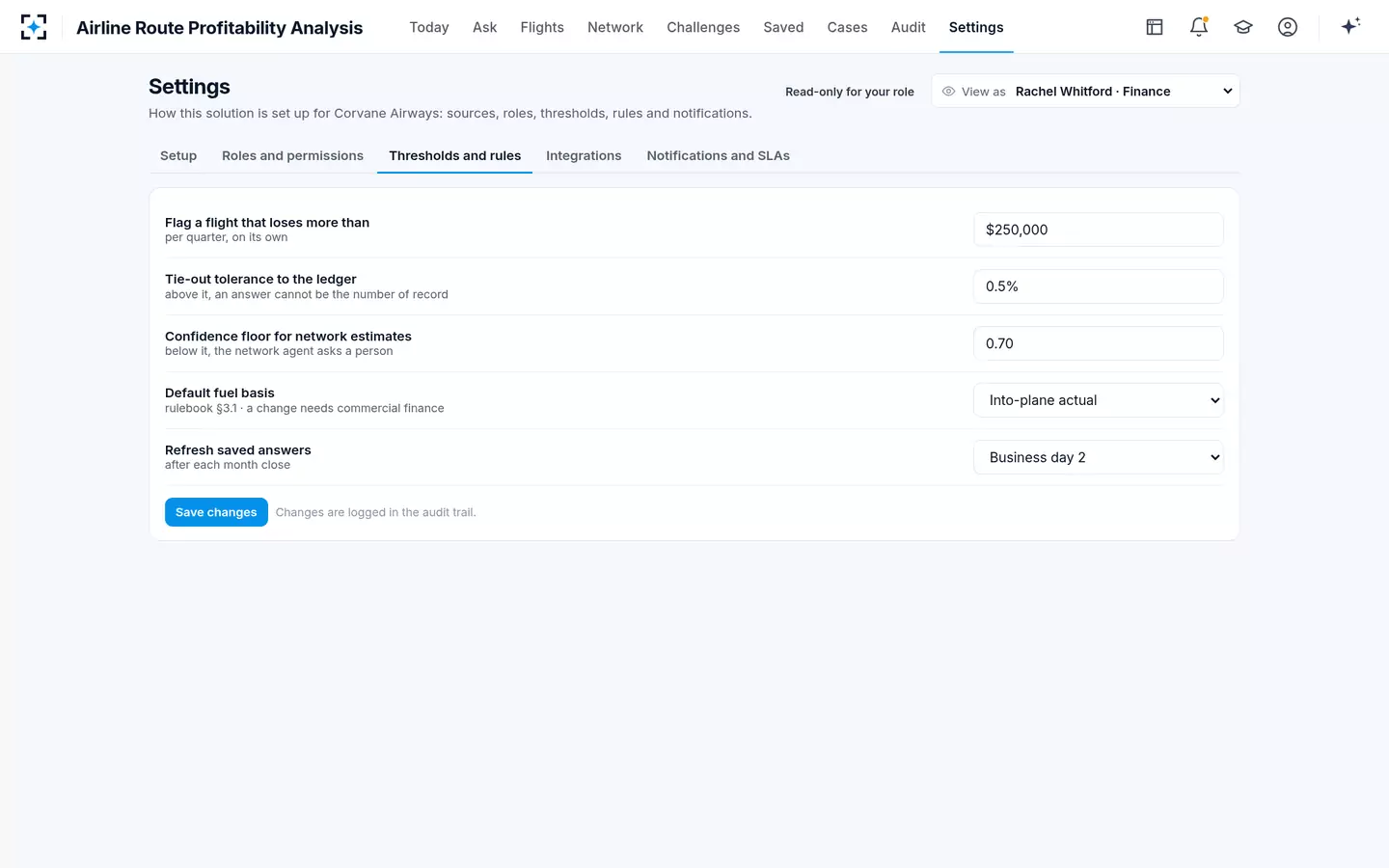Click the 'Read-only for your role' text
Image resolution: width=1389 pixels, height=868 pixels.
click(849, 92)
